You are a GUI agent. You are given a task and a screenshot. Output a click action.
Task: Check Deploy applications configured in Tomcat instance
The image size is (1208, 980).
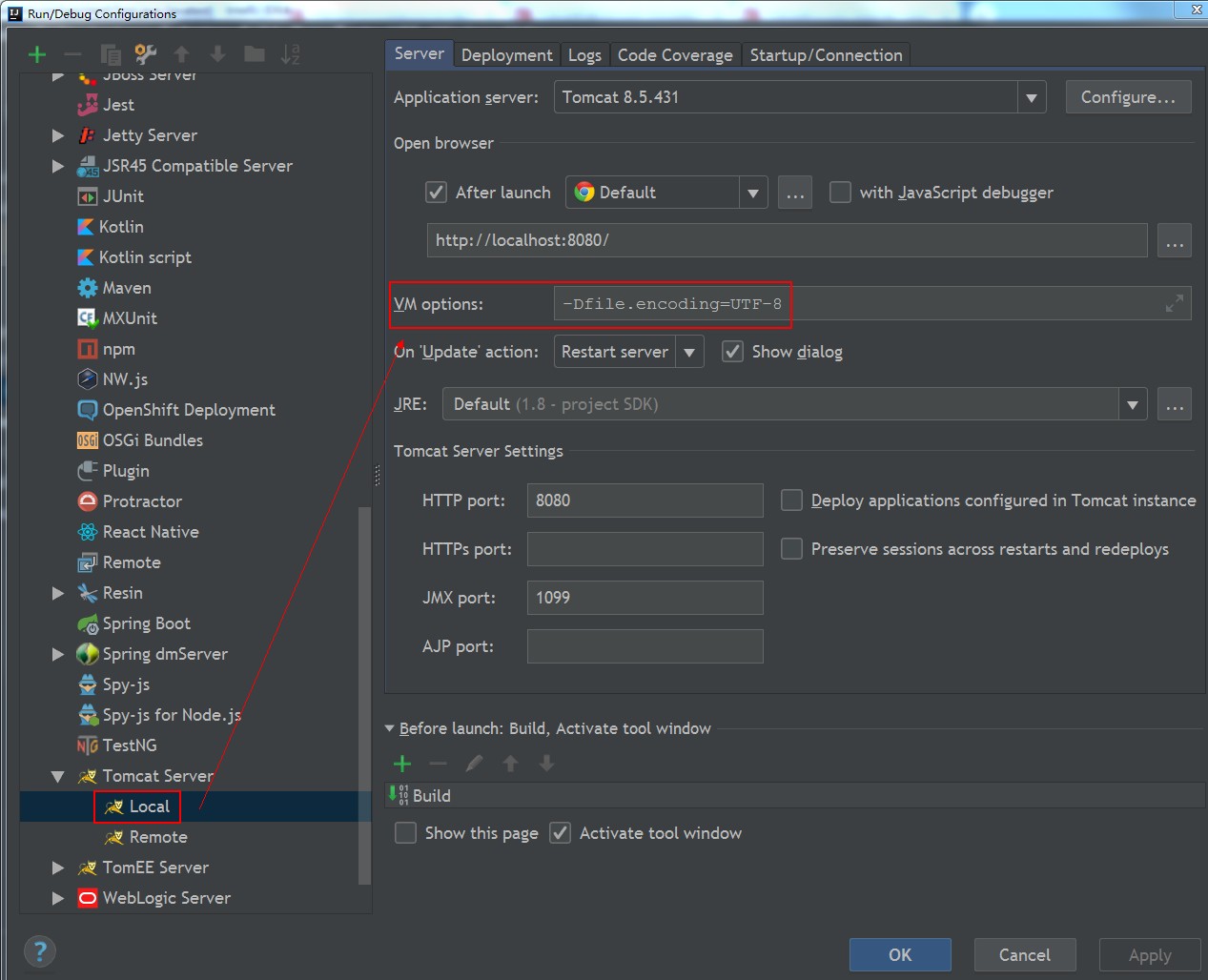point(791,500)
